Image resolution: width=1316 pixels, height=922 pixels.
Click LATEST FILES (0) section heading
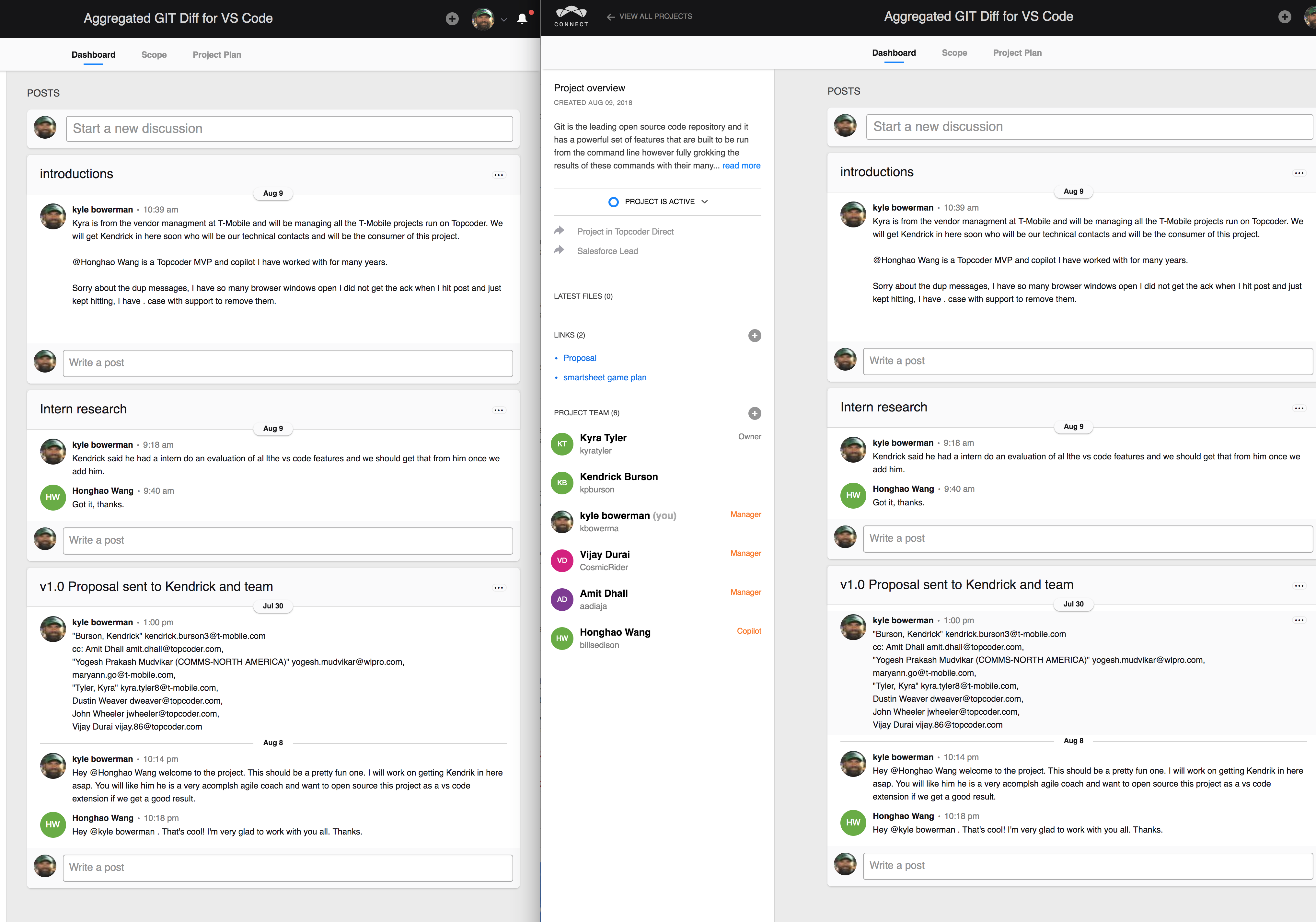pyautogui.click(x=583, y=296)
